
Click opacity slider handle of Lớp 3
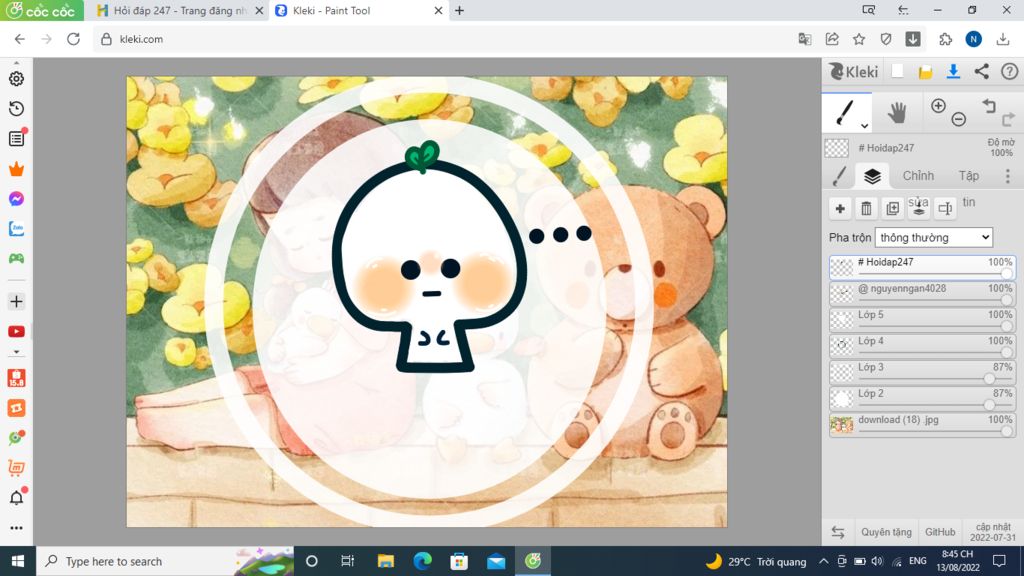click(989, 379)
